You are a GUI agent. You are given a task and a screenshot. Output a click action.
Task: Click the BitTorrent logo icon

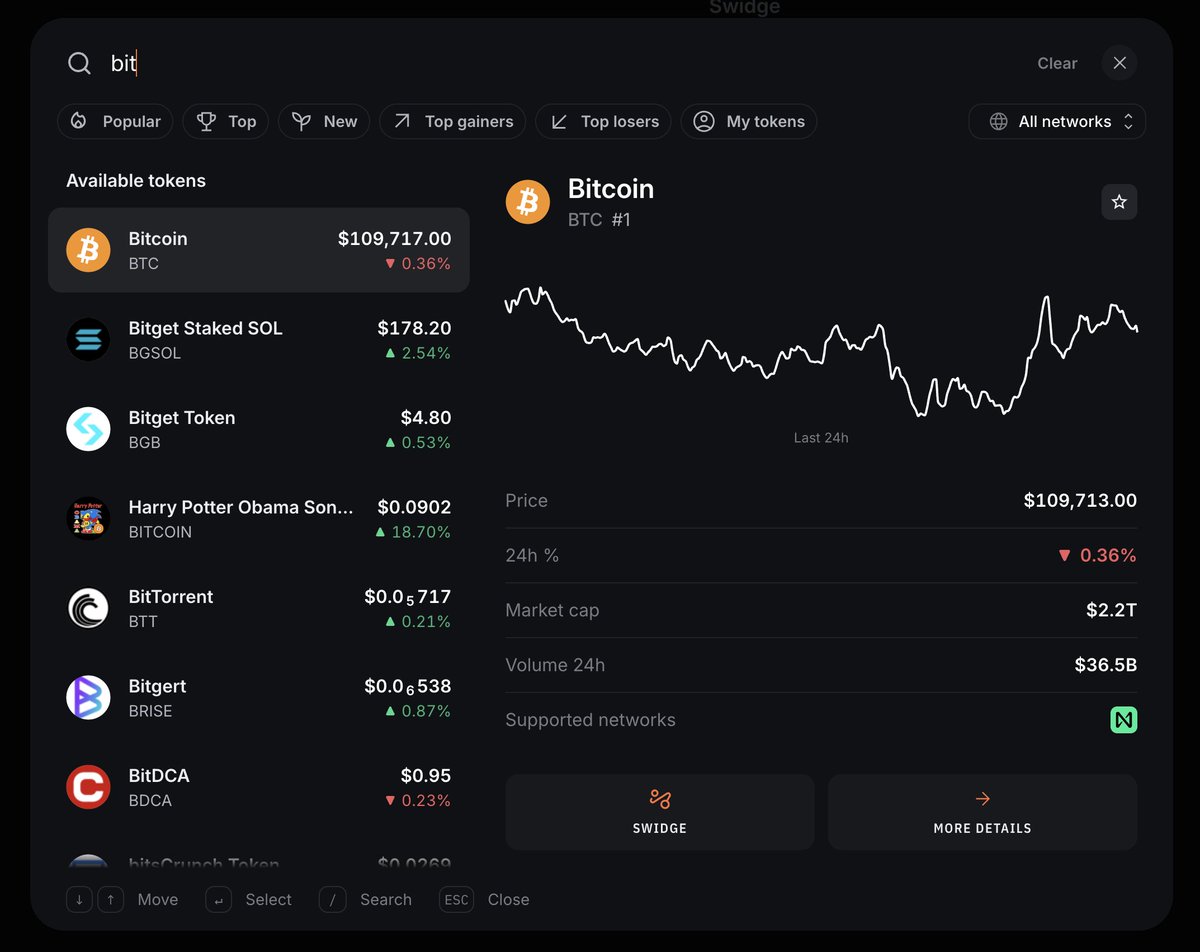88,608
